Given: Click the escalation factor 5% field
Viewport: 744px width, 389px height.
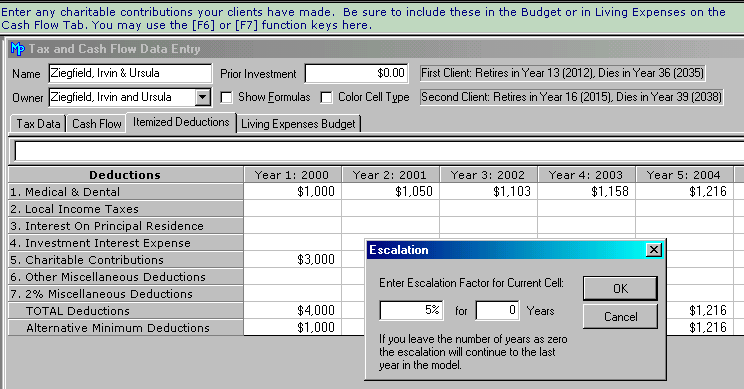Looking at the screenshot, I should coord(411,310).
